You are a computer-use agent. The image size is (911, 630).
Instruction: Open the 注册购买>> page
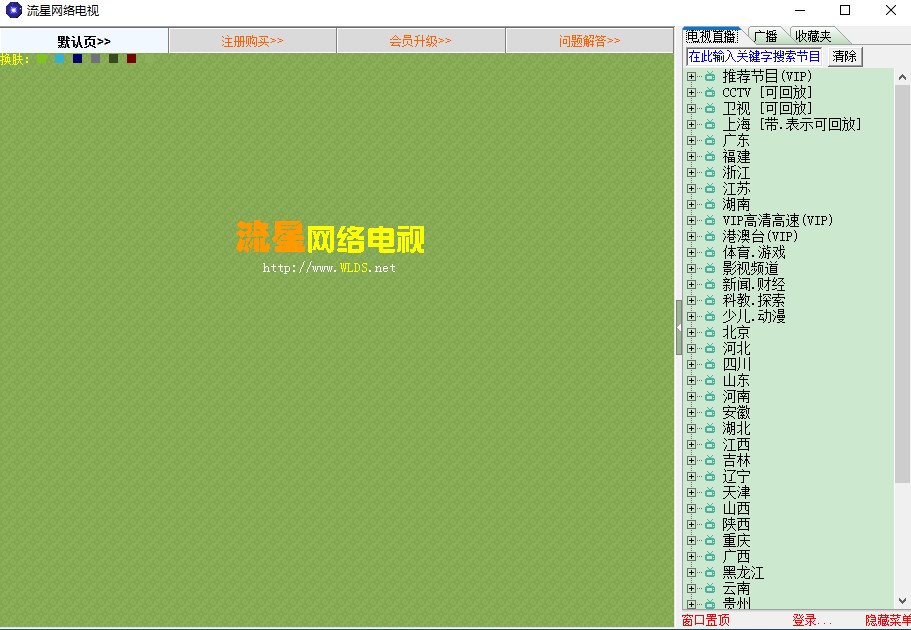click(x=252, y=41)
